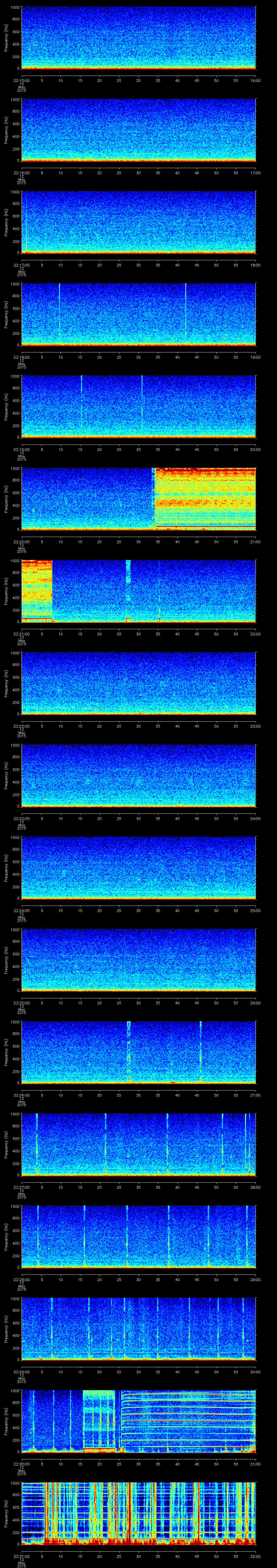Open the spectrogram panel beginning 22:17:00
Screen dimensions: 277x1568
coord(139,222)
